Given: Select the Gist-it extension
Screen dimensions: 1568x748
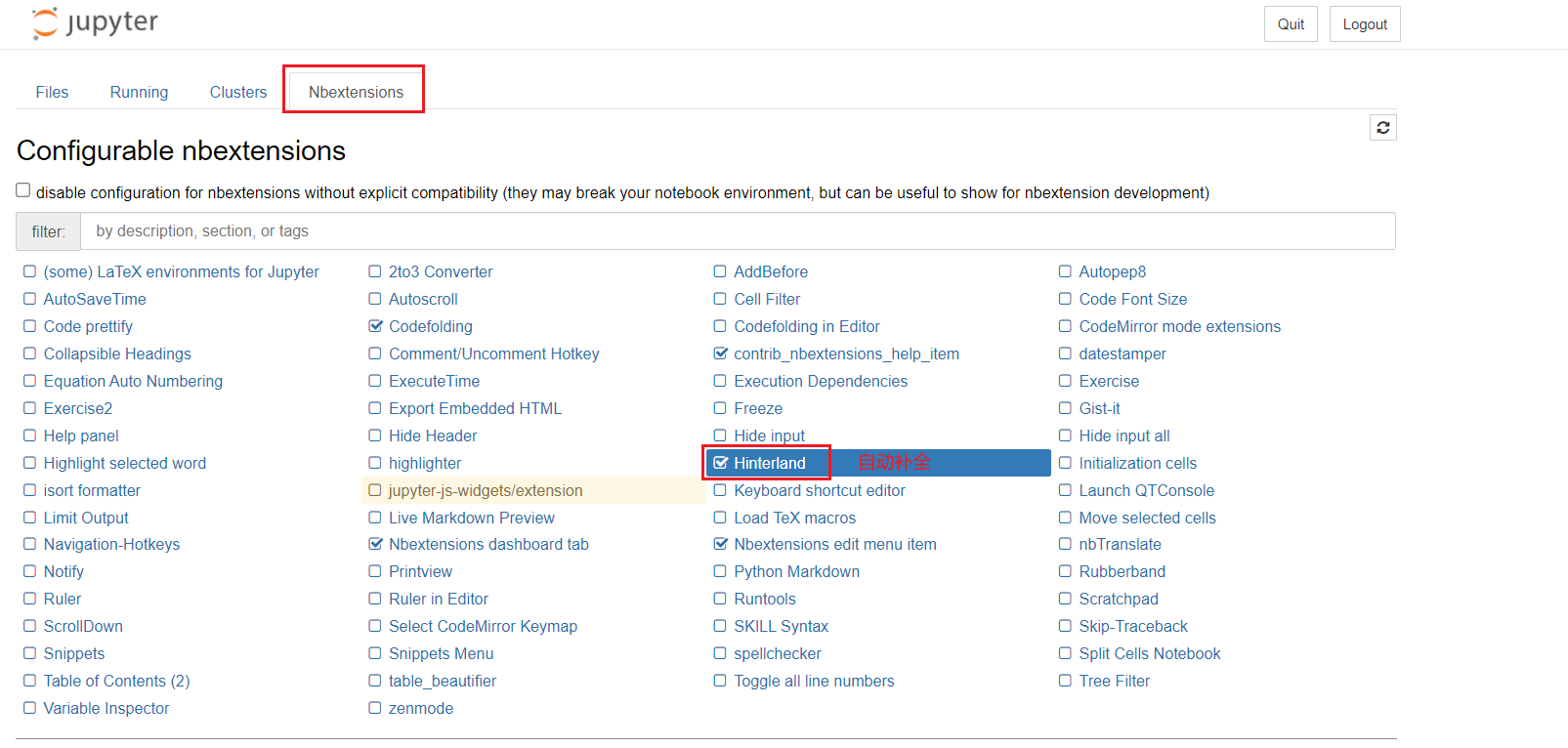Looking at the screenshot, I should 1100,408.
